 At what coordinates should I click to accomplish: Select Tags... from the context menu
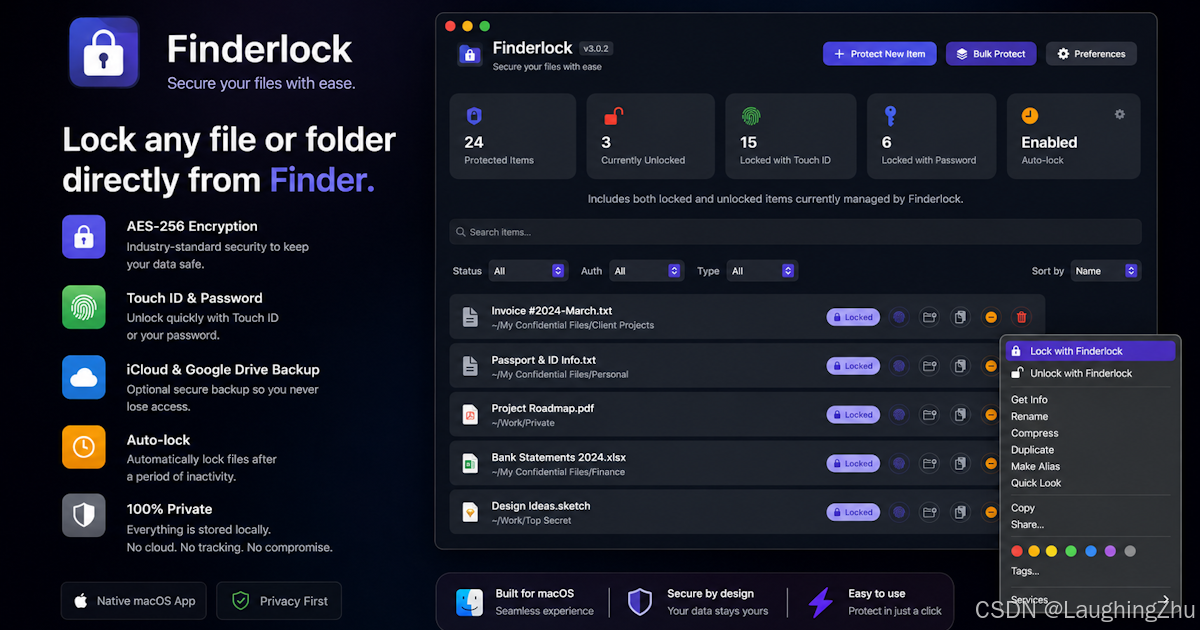tap(1025, 571)
